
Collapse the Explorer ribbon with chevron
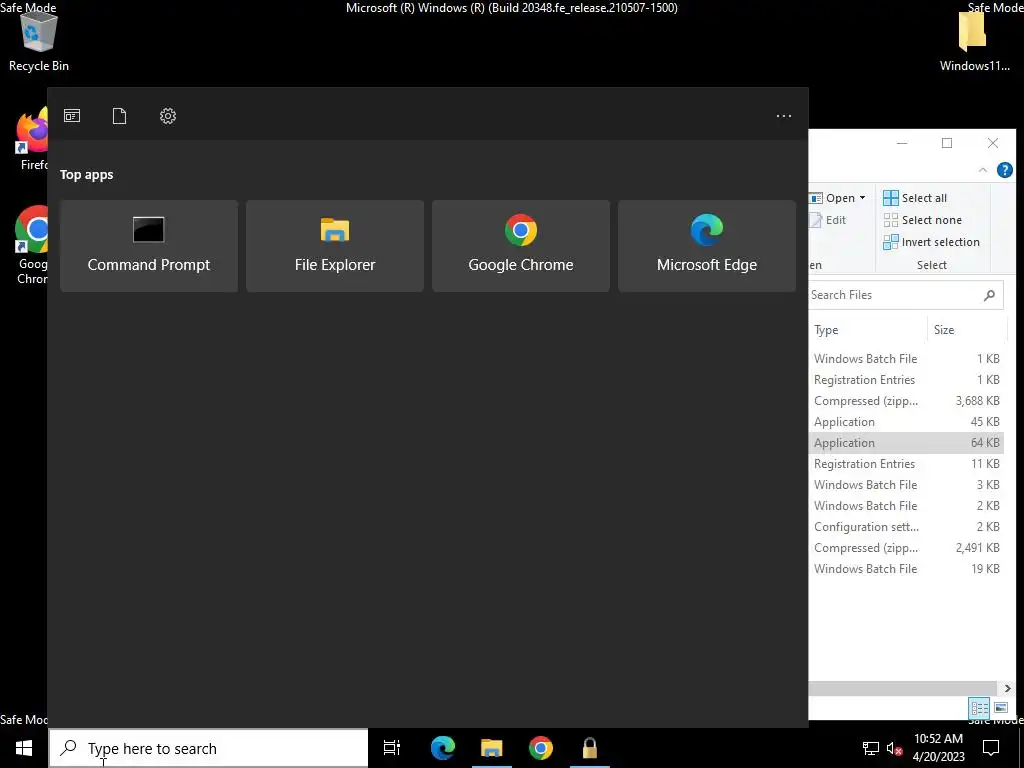pos(983,170)
